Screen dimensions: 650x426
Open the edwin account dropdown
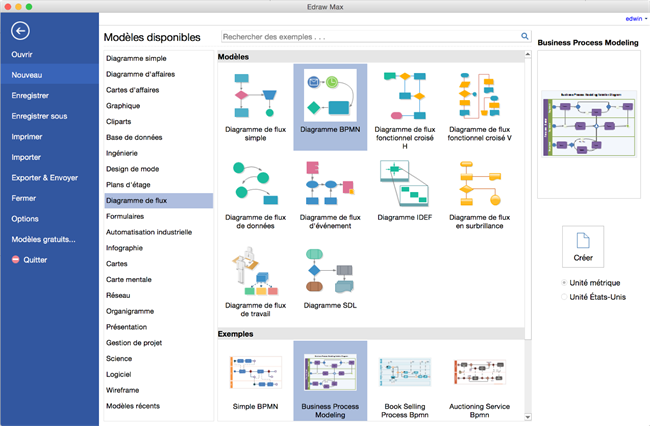[636, 19]
